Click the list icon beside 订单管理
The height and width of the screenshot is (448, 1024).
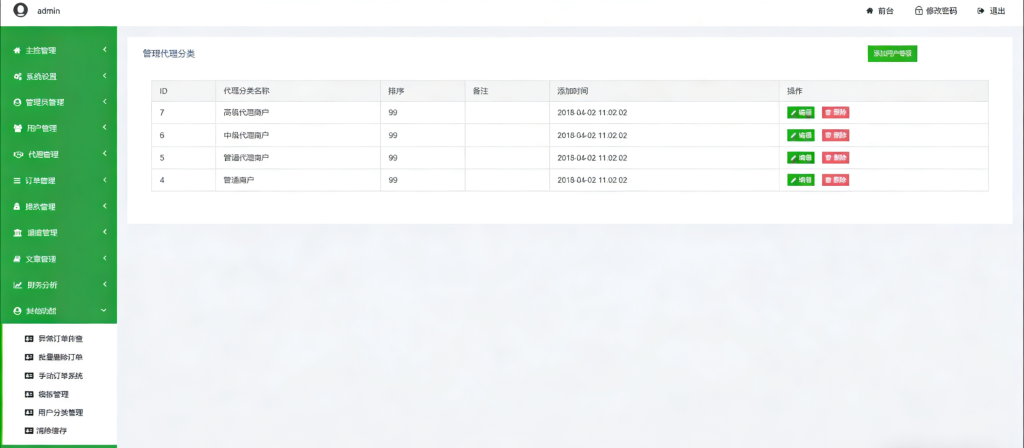[x=18, y=181]
